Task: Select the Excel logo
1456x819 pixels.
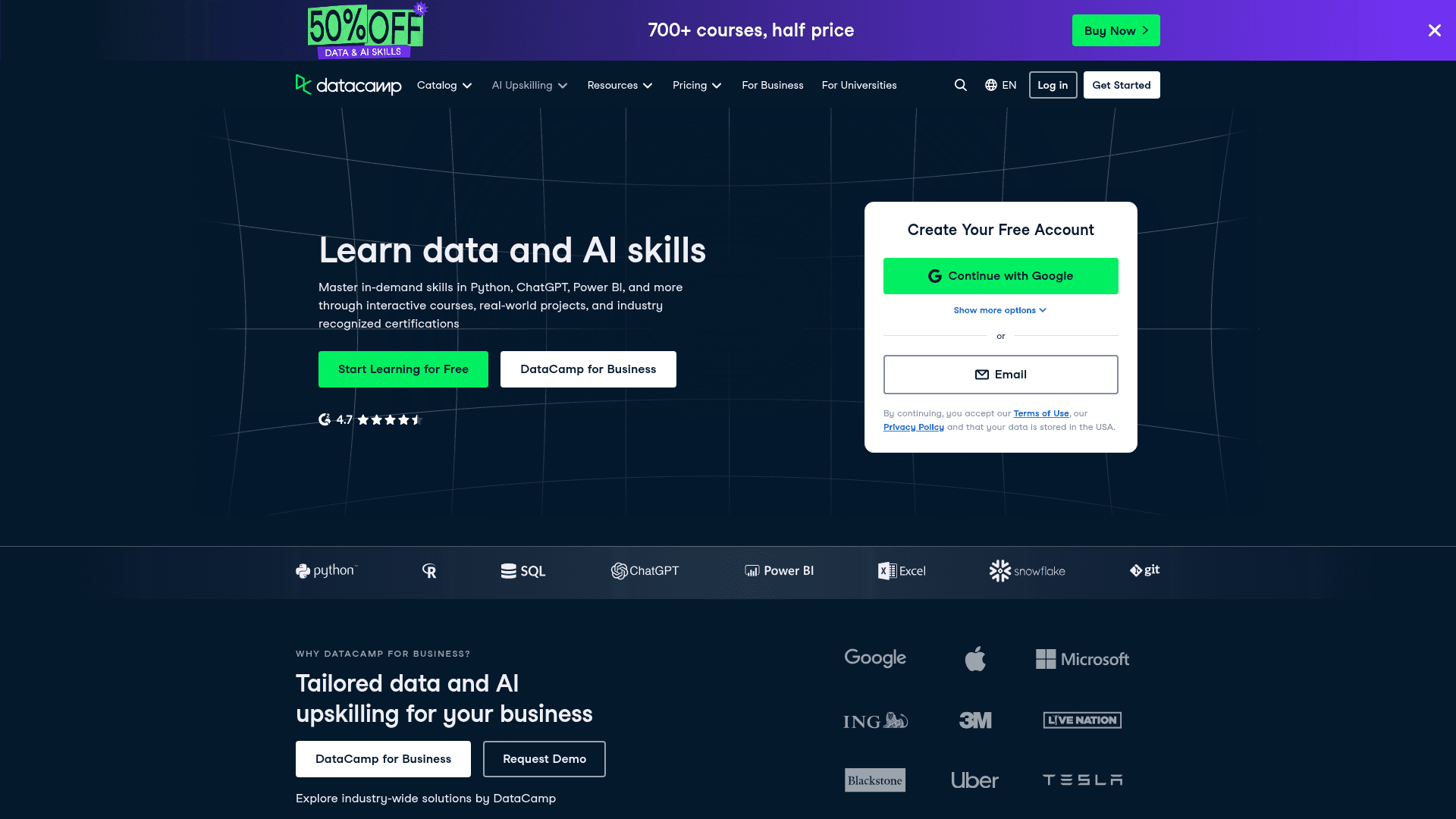Action: click(x=902, y=571)
